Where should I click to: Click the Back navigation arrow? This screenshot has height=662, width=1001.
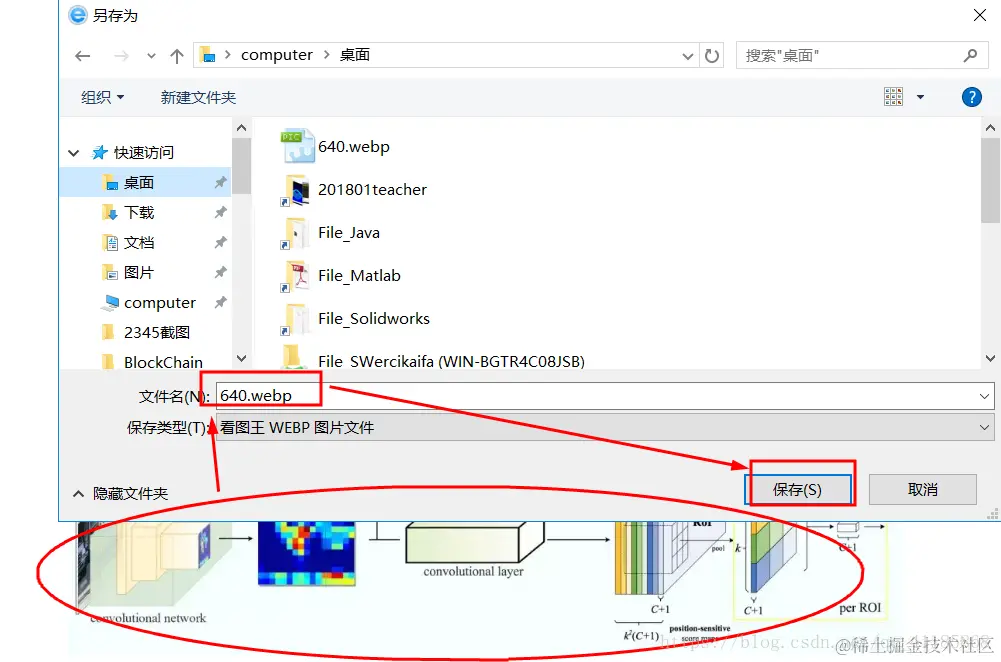coord(82,56)
